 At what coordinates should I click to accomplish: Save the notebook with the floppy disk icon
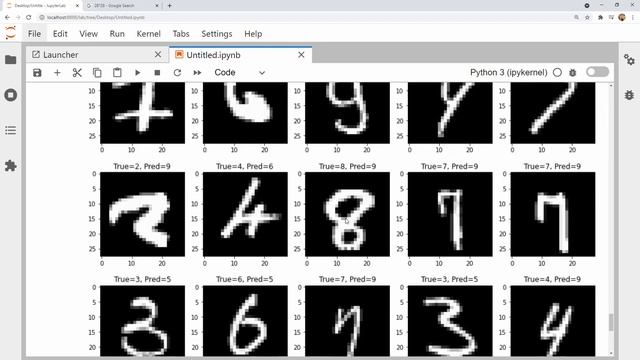(37, 73)
